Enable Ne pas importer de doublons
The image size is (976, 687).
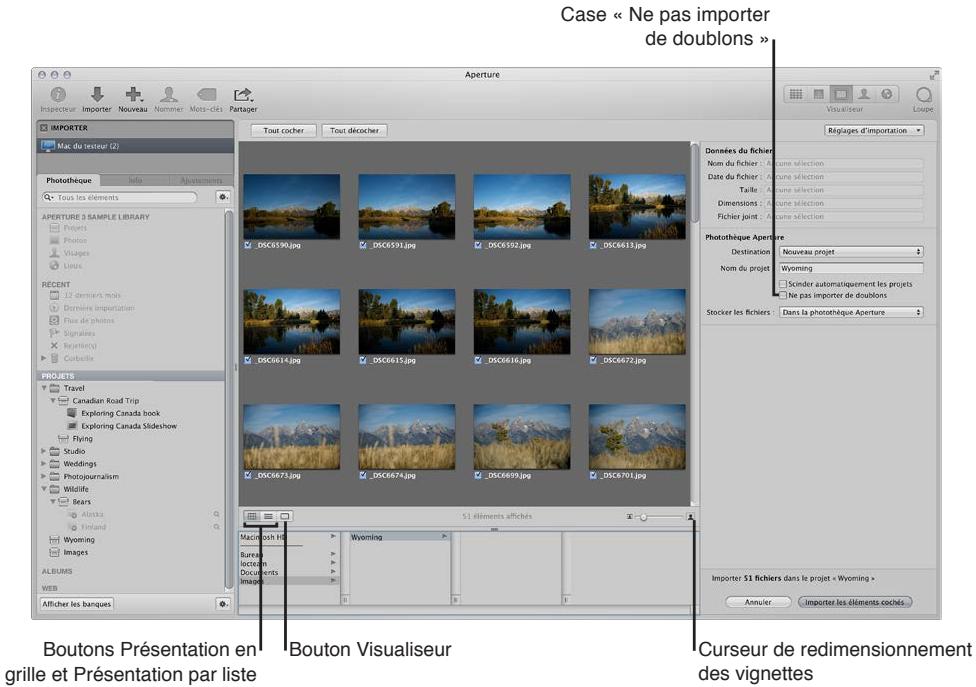[x=783, y=295]
